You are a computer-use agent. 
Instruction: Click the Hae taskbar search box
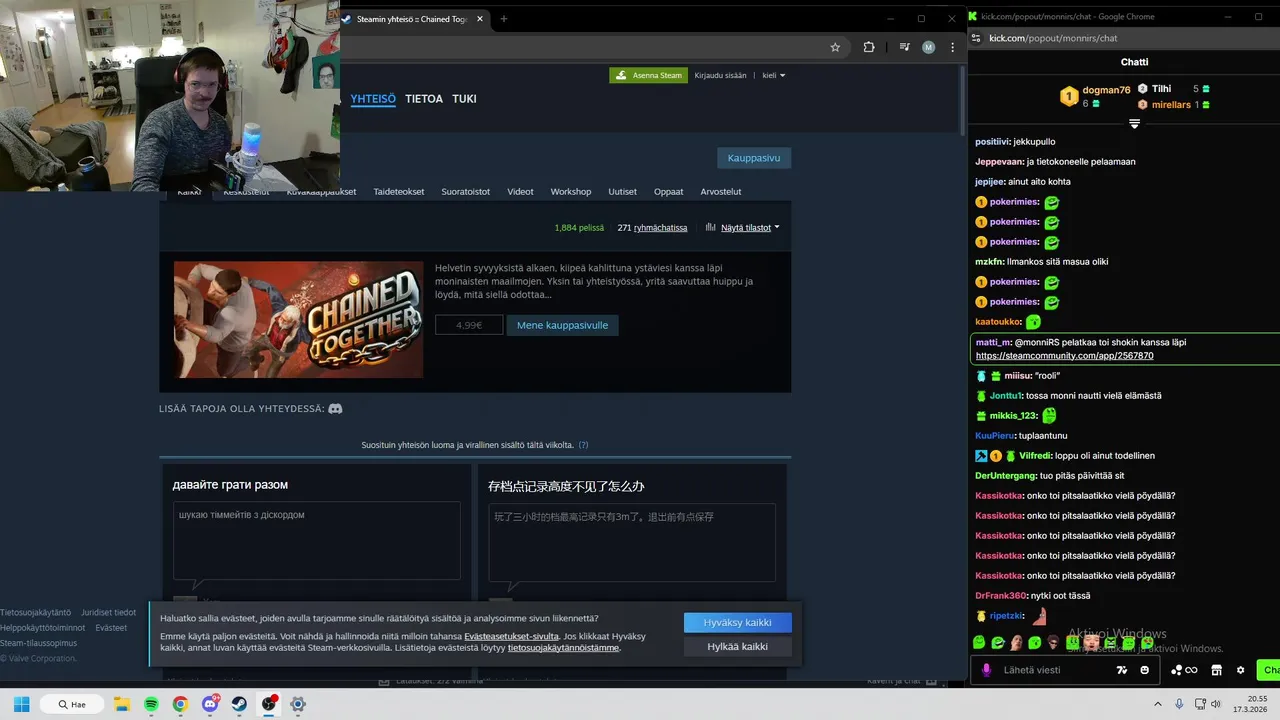(72, 704)
